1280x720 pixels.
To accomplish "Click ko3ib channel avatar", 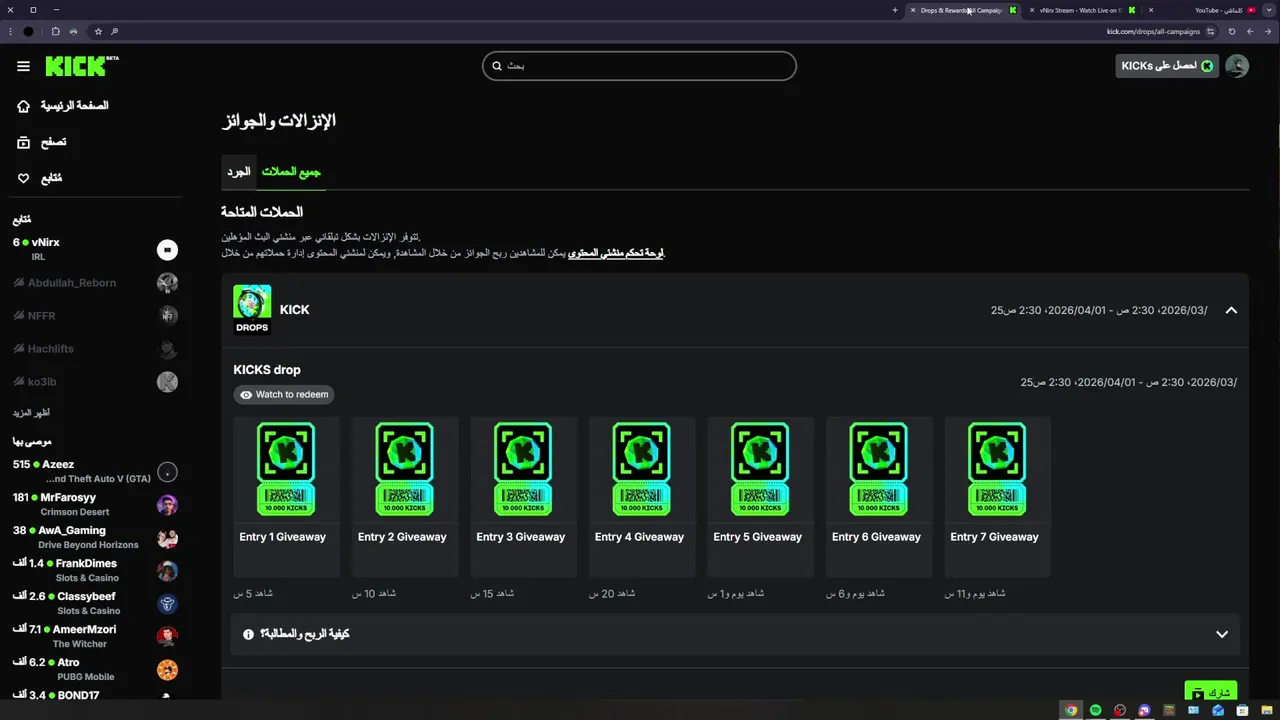I will pyautogui.click(x=167, y=382).
